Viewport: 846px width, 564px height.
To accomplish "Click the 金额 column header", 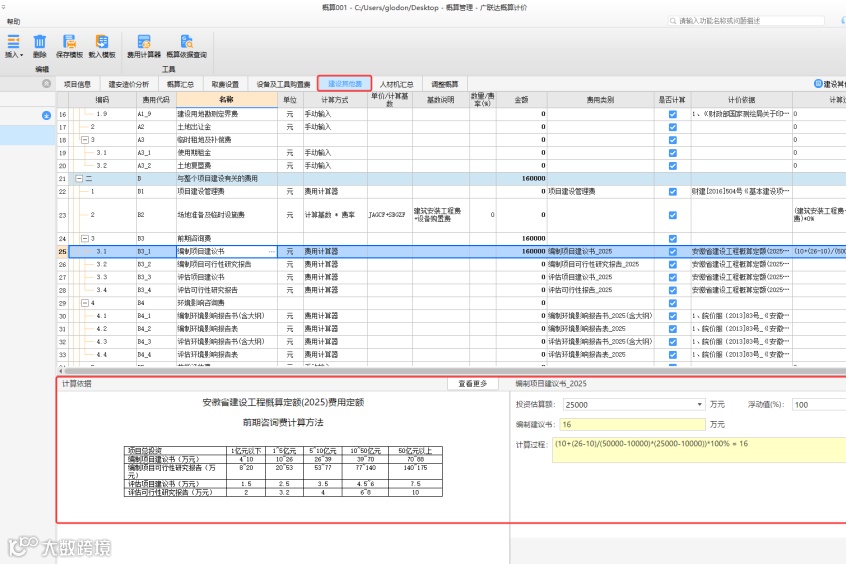I will click(x=521, y=100).
